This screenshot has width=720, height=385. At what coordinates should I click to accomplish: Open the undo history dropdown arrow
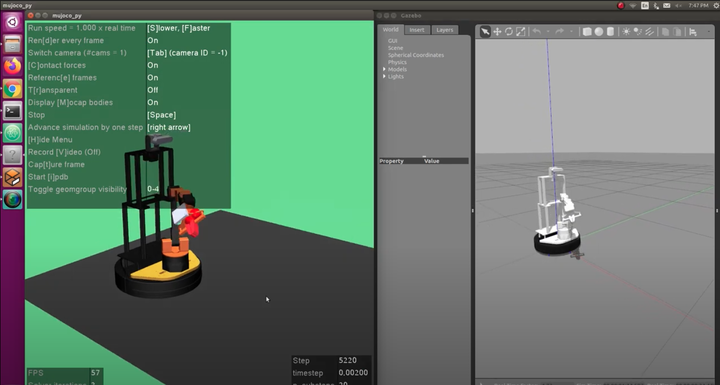548,31
